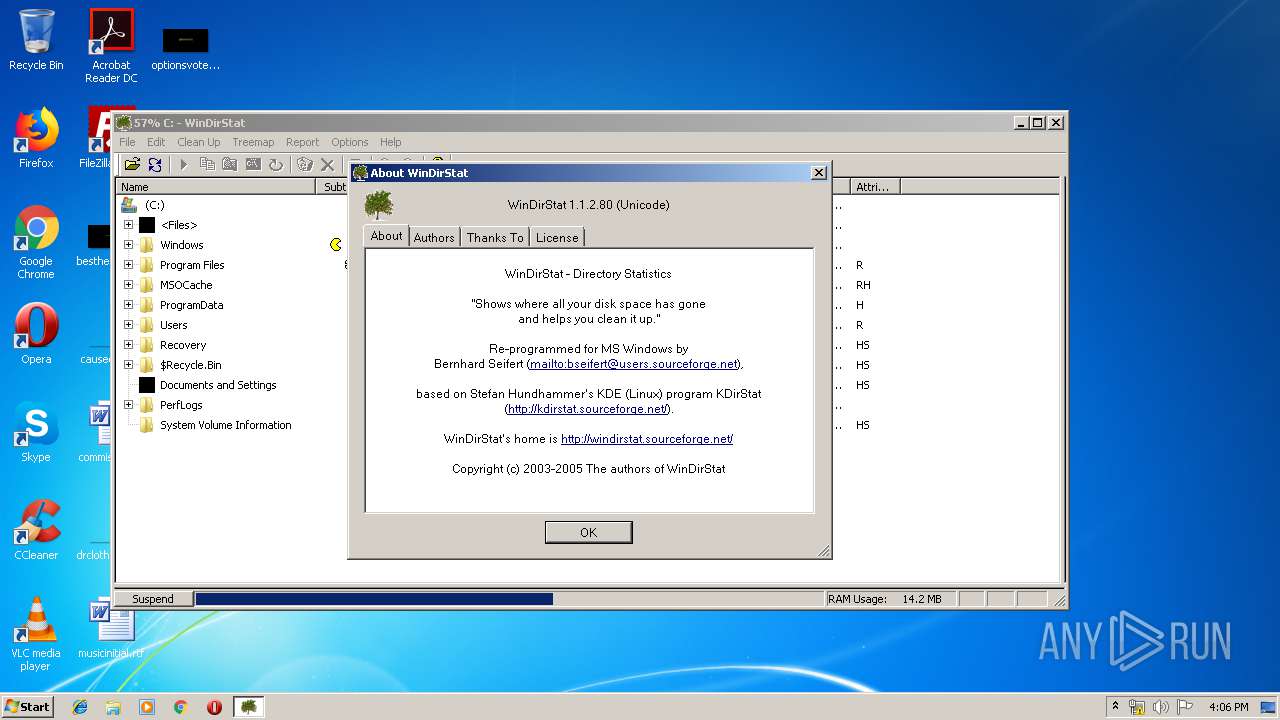
Task: Open Acrobat Reader DC desktop shortcut
Action: coord(111,46)
